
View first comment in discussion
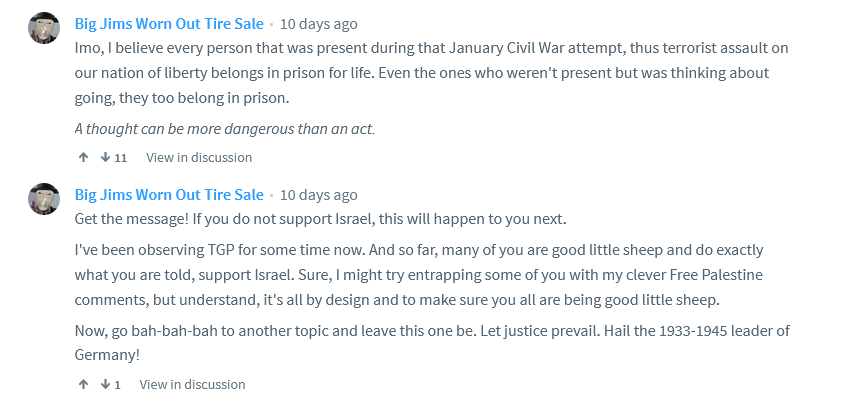coord(199,158)
